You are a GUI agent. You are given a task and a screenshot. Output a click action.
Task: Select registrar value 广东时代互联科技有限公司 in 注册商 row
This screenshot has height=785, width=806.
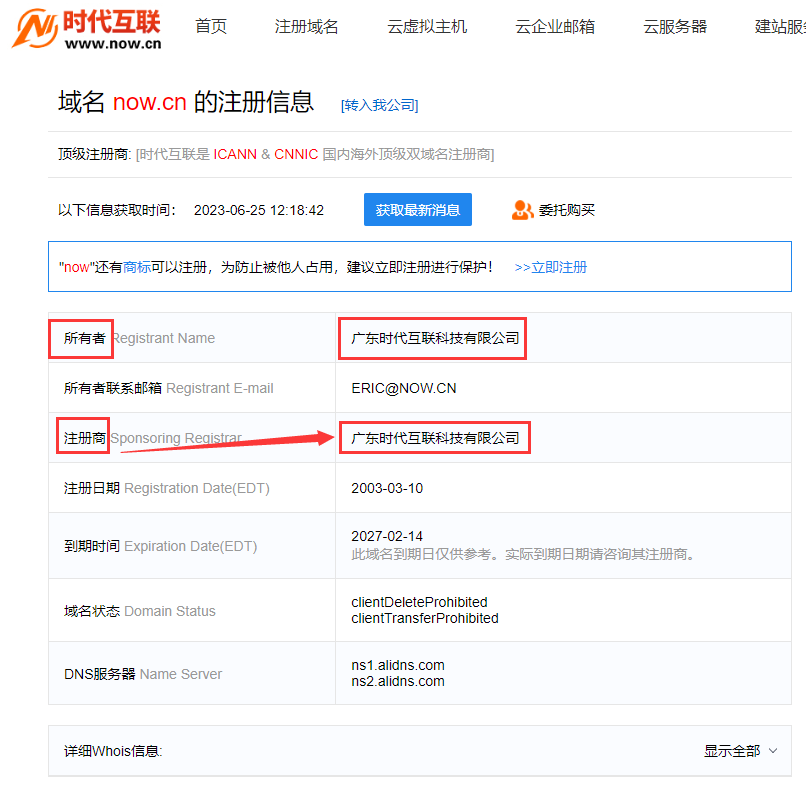click(x=435, y=438)
